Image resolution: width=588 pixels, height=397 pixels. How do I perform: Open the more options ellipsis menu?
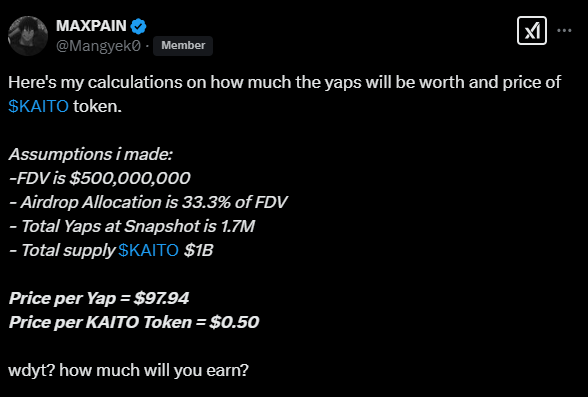point(564,30)
